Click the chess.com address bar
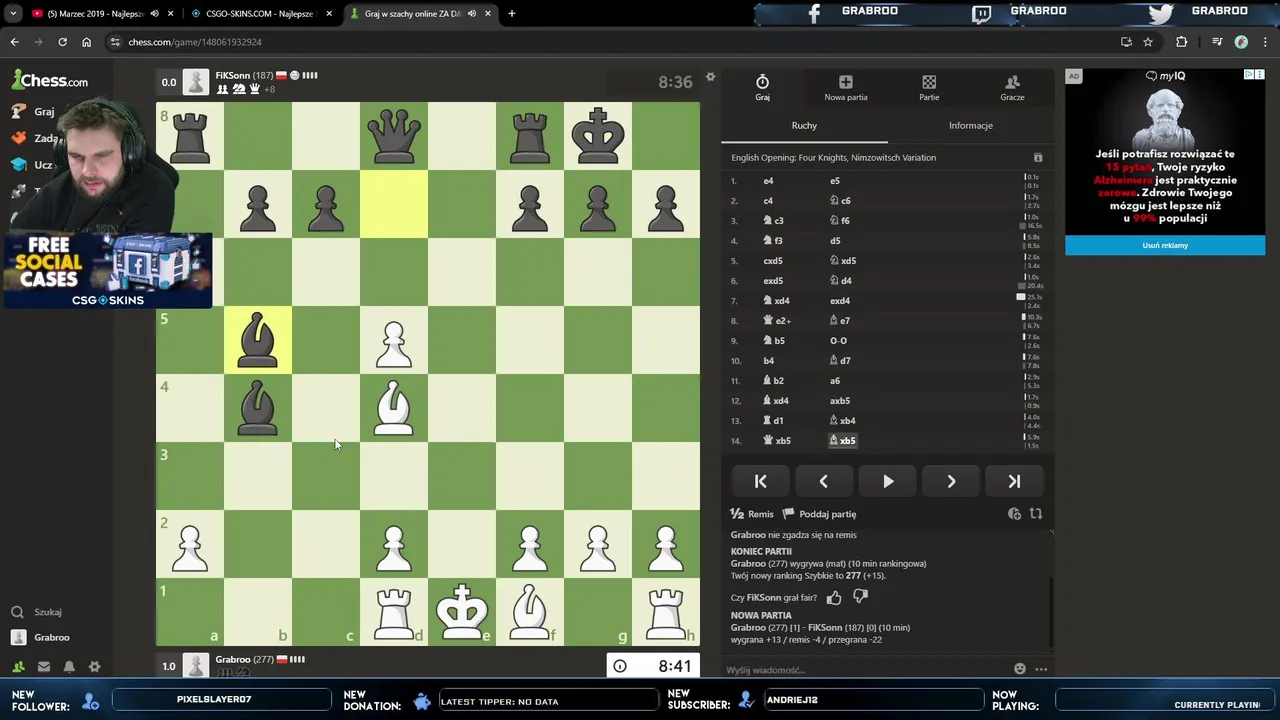The image size is (1280, 720). (610, 42)
